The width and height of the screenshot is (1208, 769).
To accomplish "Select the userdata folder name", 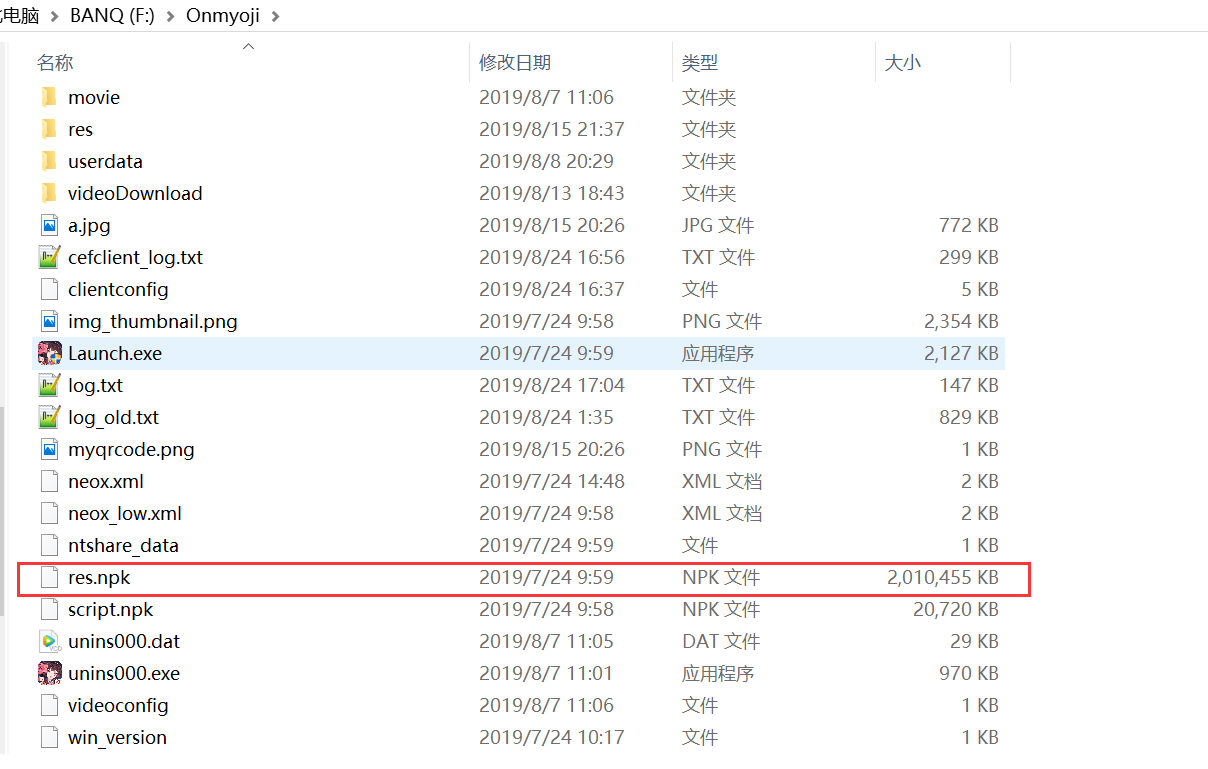I will [105, 161].
